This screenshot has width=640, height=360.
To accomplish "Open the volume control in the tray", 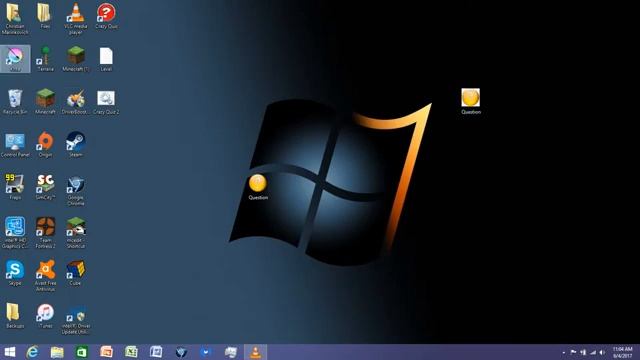I will pyautogui.click(x=602, y=352).
